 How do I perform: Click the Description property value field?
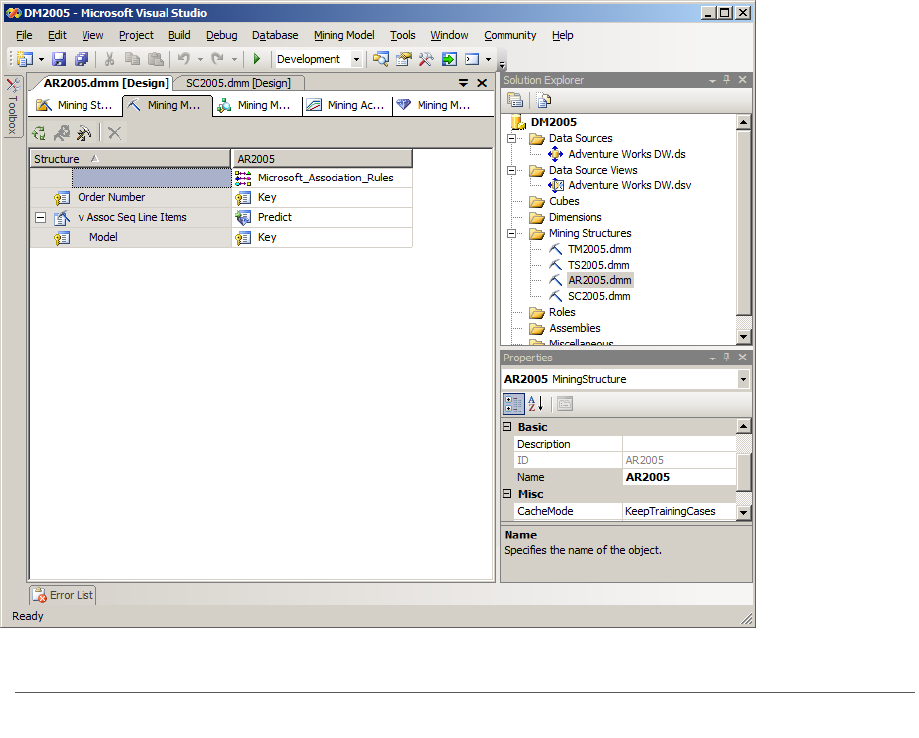pyautogui.click(x=679, y=444)
